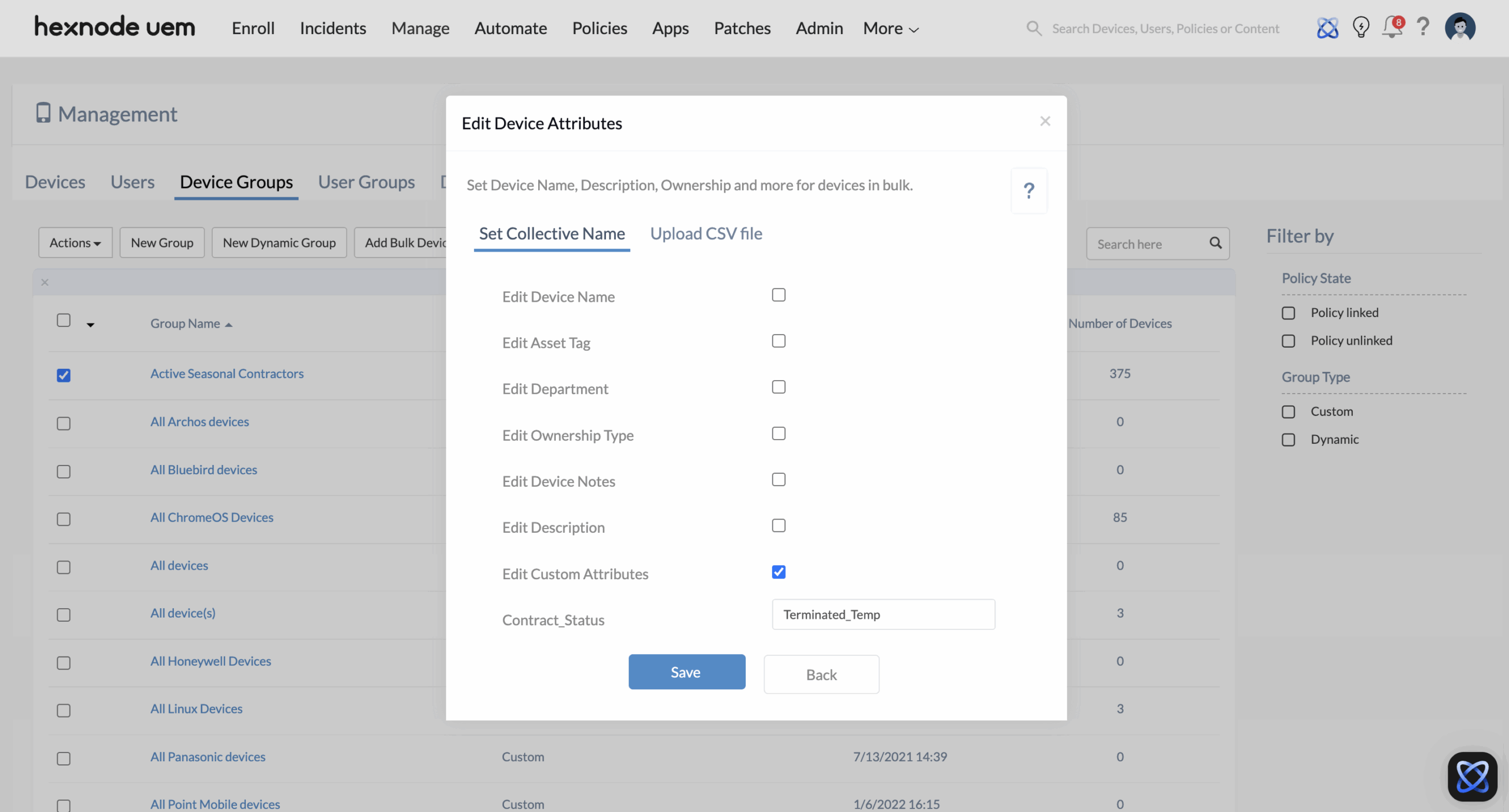Viewport: 1509px width, 812px height.
Task: Open the Actions dropdown button
Action: click(x=75, y=243)
